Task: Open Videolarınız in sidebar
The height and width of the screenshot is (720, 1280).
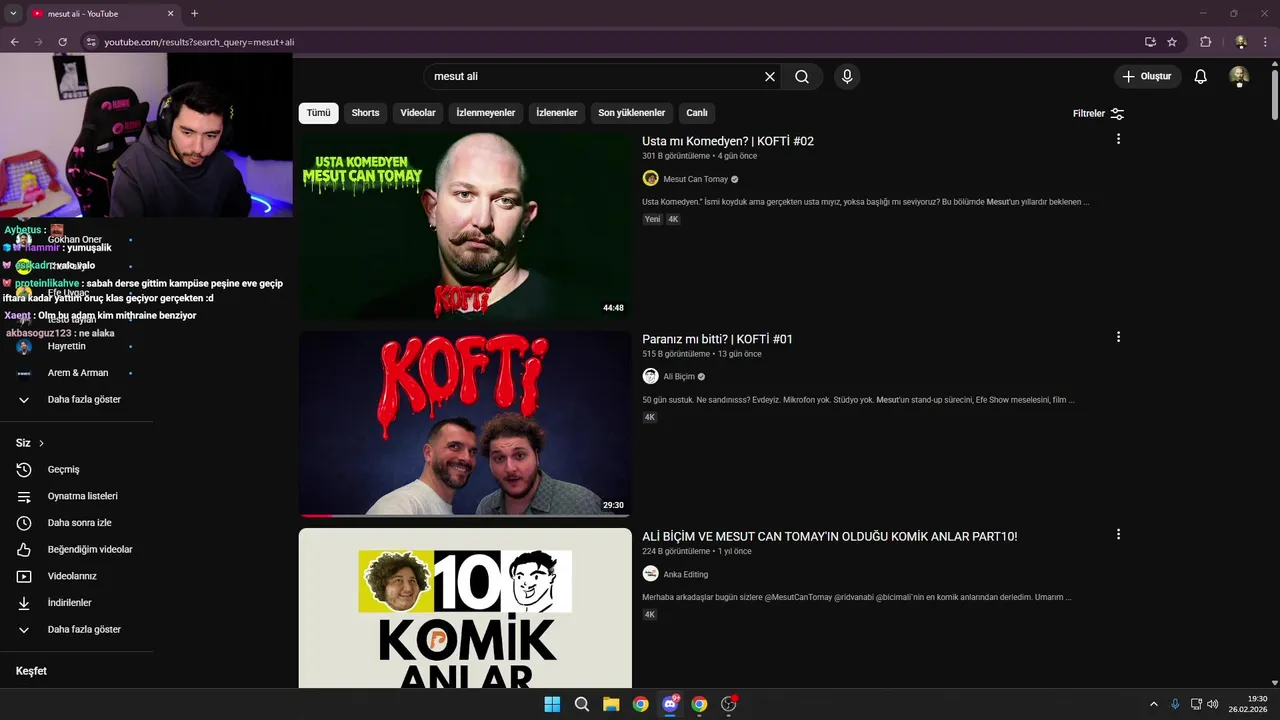Action: (77, 577)
